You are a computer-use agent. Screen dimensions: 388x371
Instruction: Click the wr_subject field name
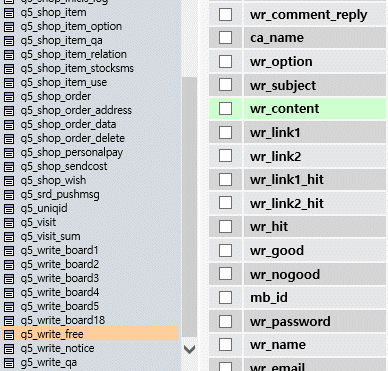(x=283, y=85)
